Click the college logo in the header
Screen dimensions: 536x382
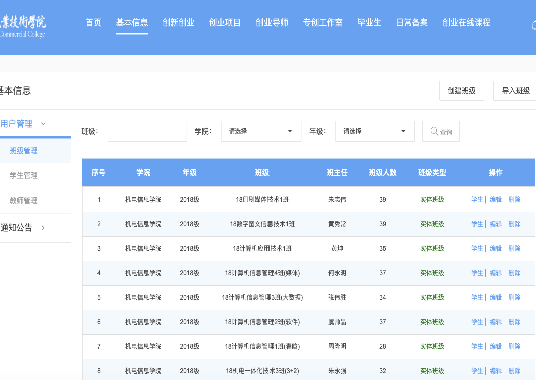click(x=23, y=26)
